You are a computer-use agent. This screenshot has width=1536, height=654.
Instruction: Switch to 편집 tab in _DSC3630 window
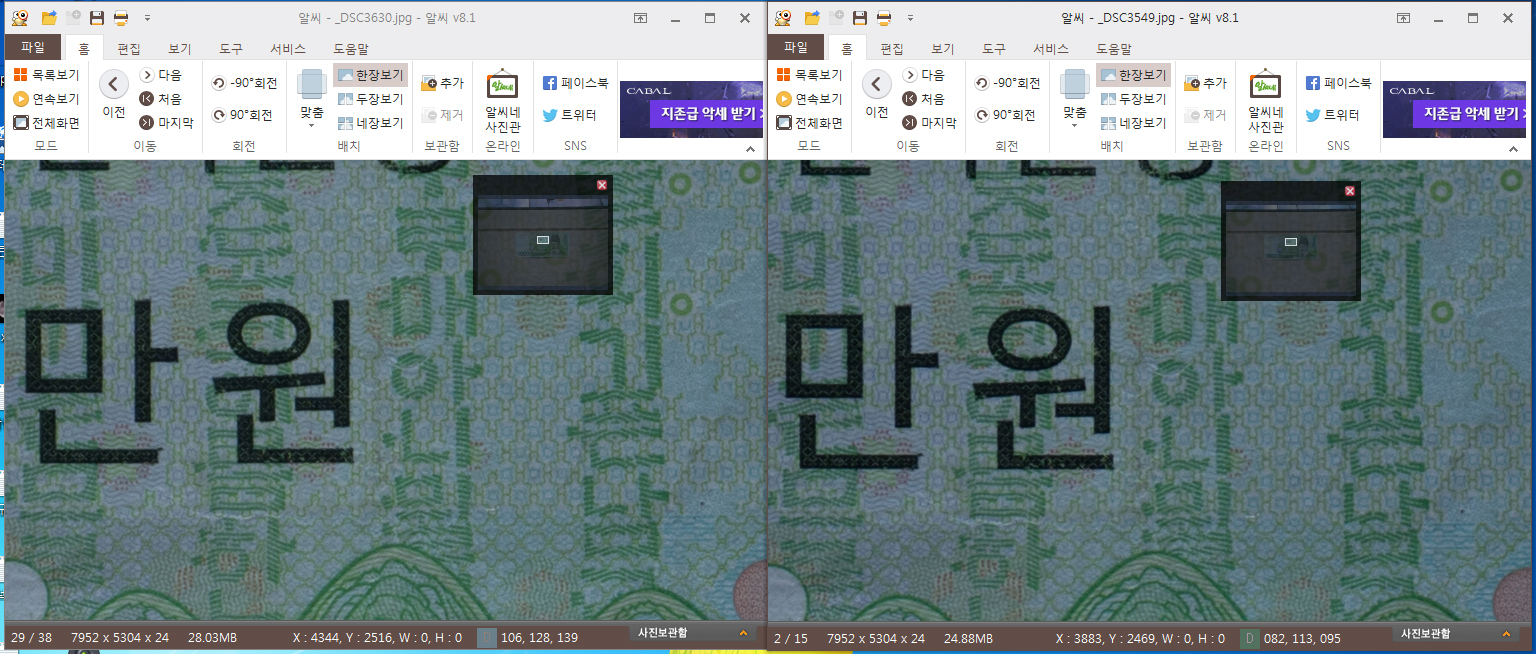tap(129, 48)
